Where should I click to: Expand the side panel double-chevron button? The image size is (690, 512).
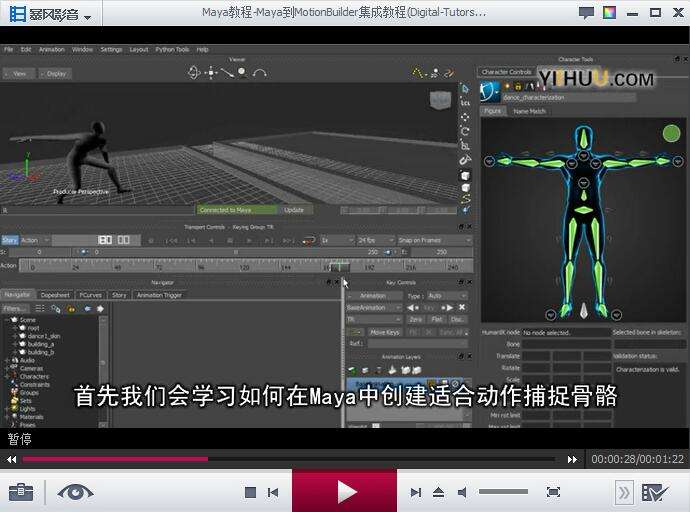(x=624, y=493)
